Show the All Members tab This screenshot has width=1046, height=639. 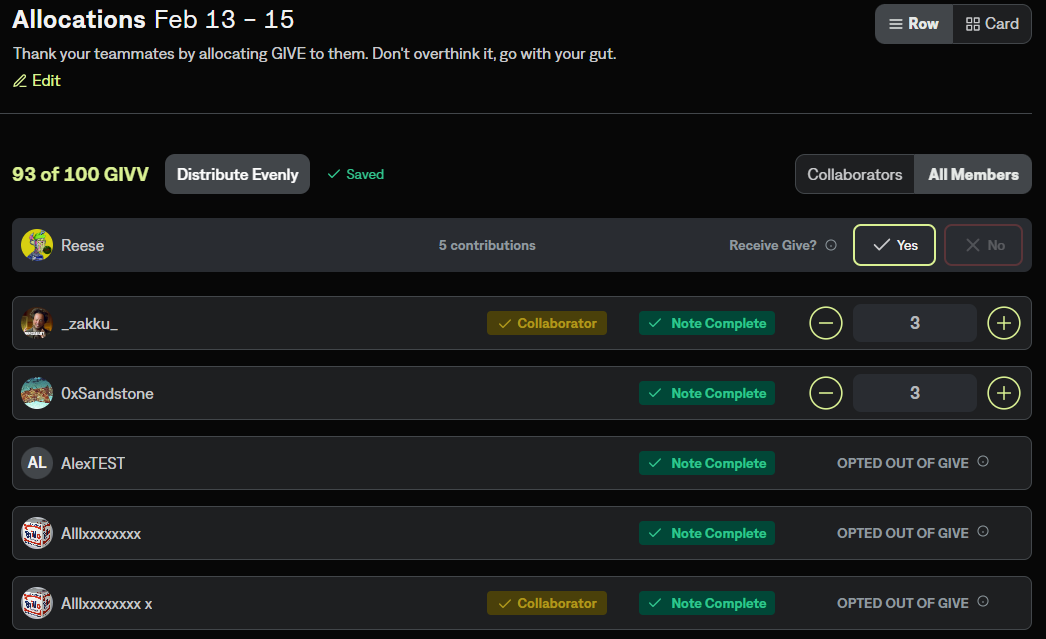(973, 174)
